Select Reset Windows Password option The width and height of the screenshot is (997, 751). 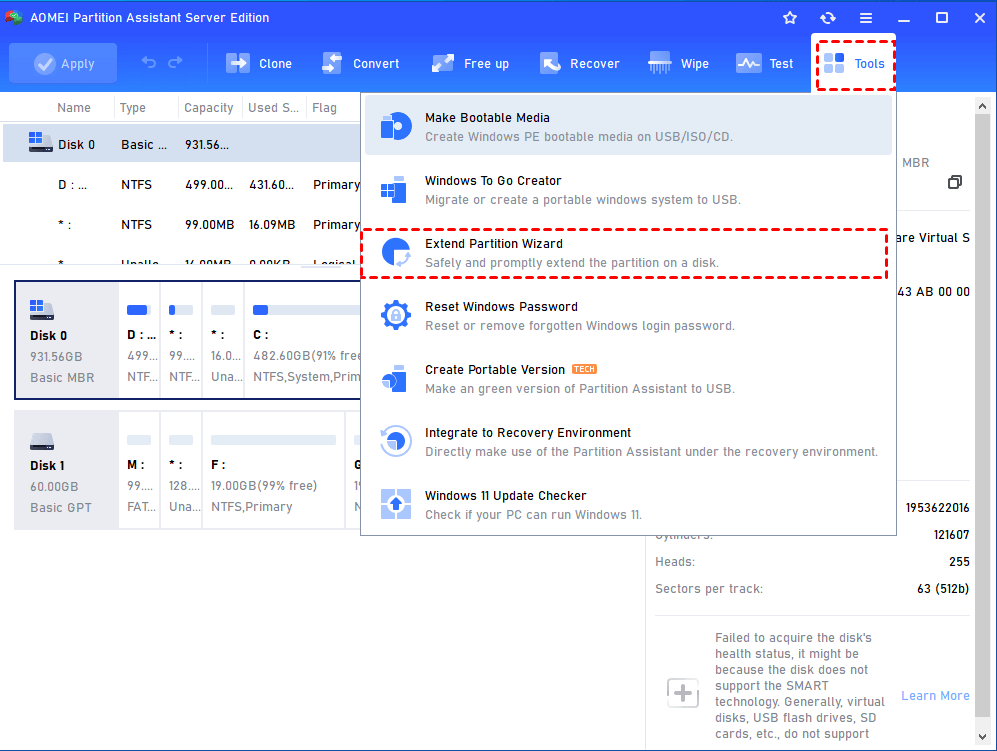628,315
